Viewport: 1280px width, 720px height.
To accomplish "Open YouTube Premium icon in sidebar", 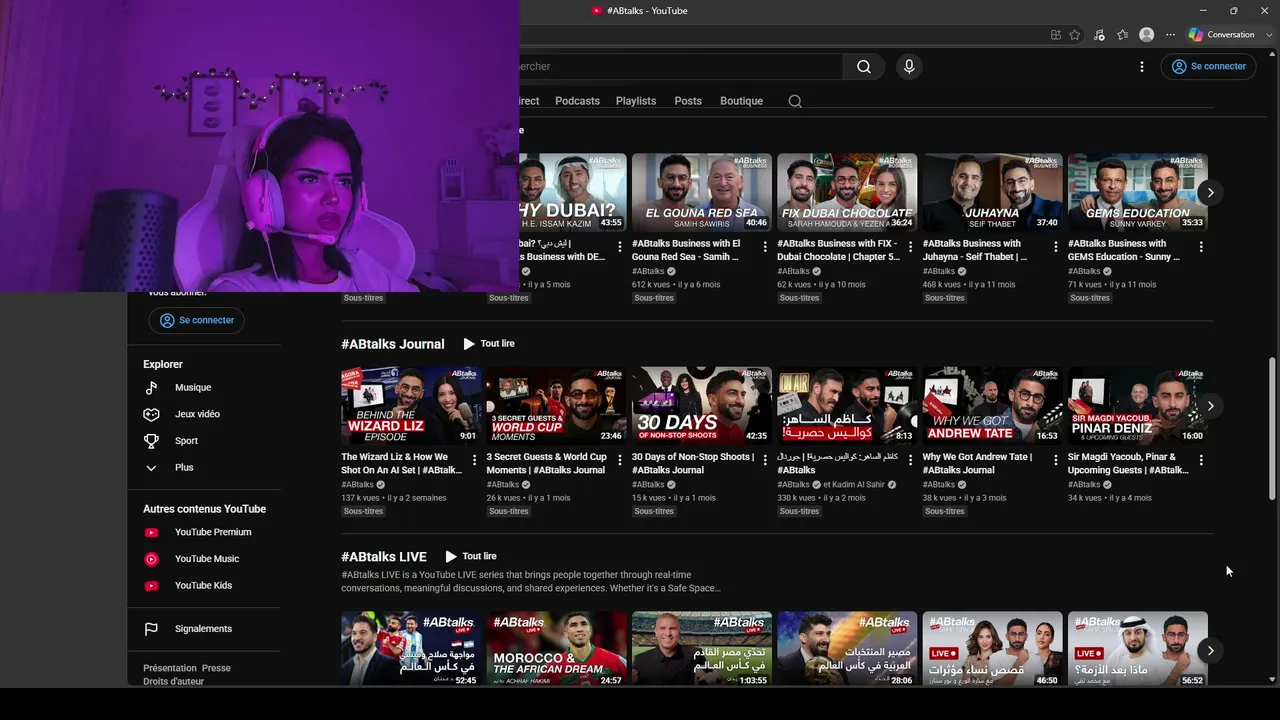I will point(151,533).
